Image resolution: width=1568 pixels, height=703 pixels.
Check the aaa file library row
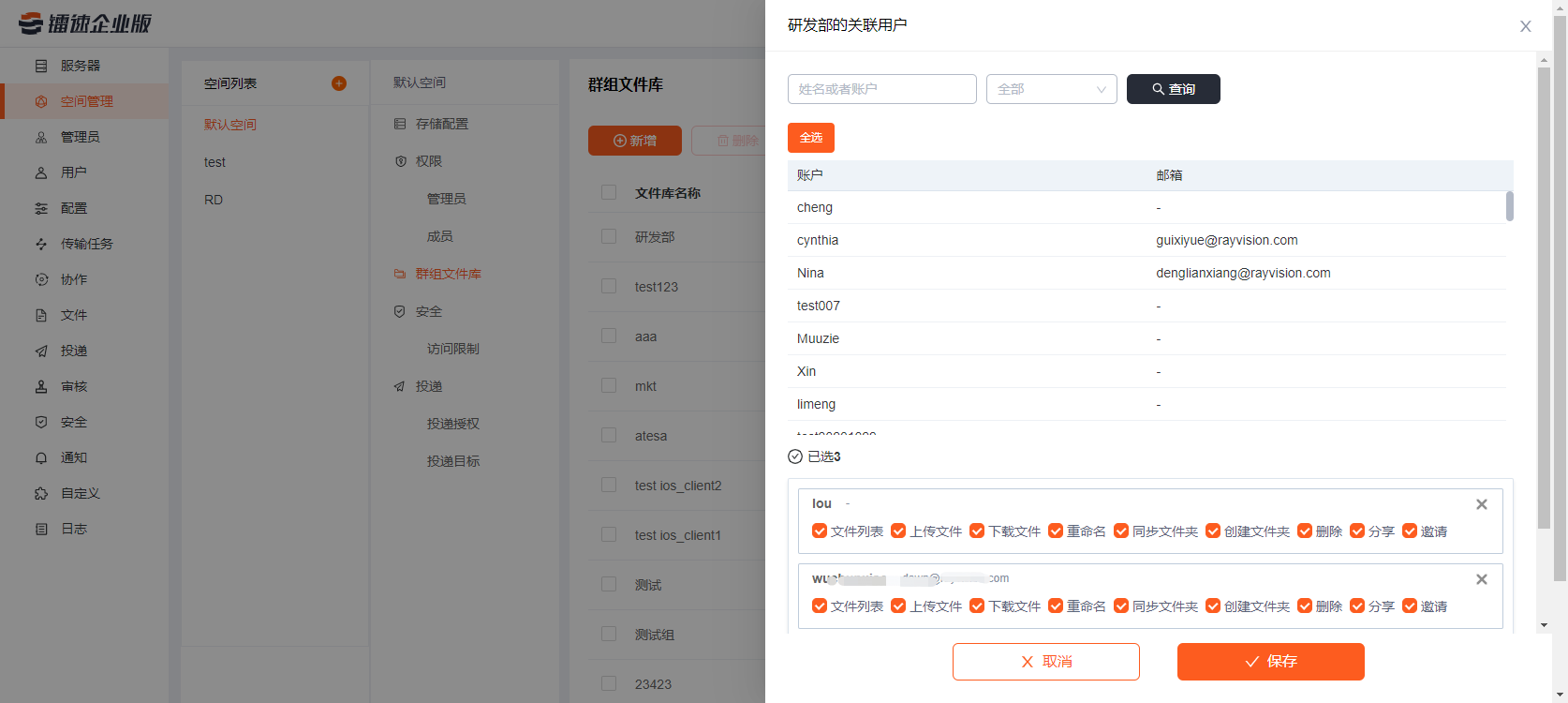(609, 336)
